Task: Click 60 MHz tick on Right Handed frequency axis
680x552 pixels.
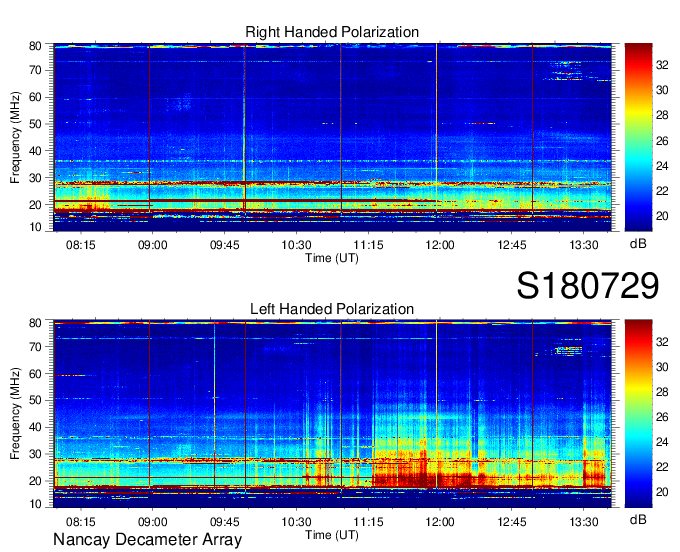Action: pyautogui.click(x=35, y=97)
